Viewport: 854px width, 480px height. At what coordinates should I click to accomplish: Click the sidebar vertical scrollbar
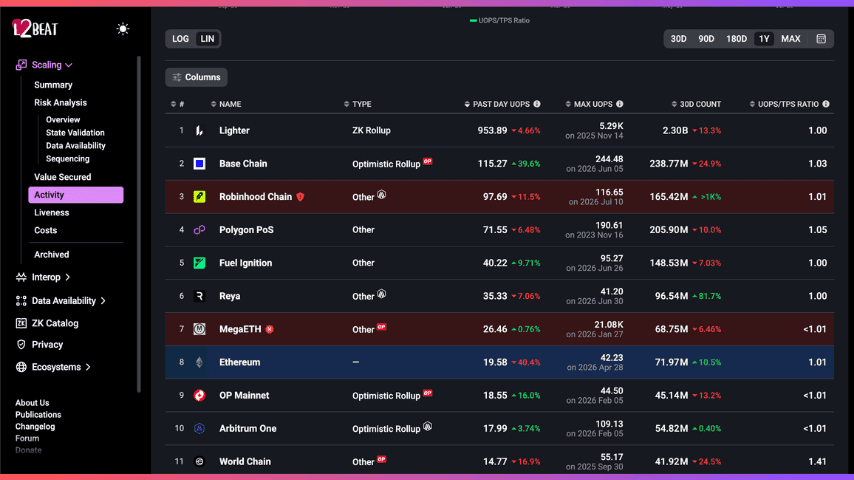coord(139,223)
